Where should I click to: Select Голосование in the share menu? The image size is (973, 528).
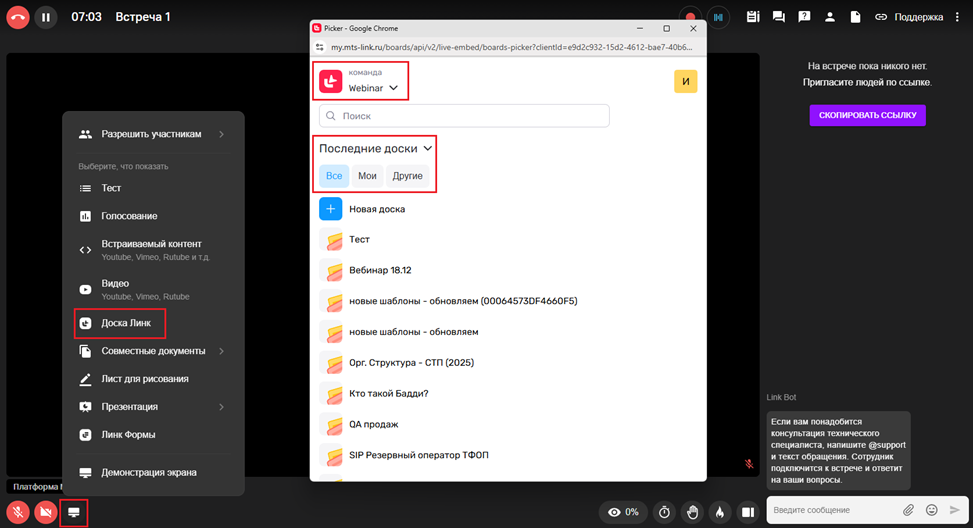click(x=153, y=216)
